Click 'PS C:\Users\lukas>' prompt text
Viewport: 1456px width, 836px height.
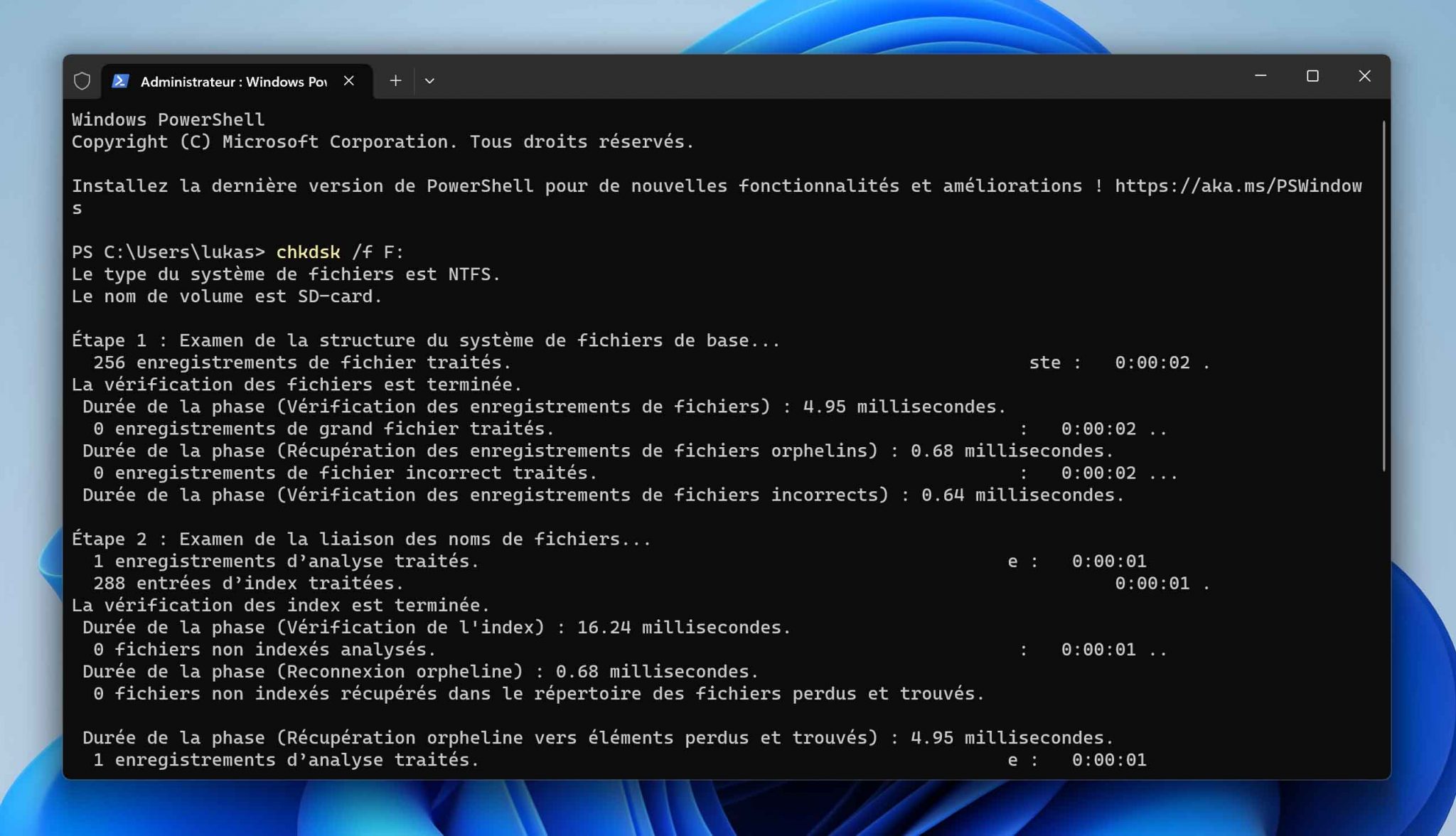point(168,252)
